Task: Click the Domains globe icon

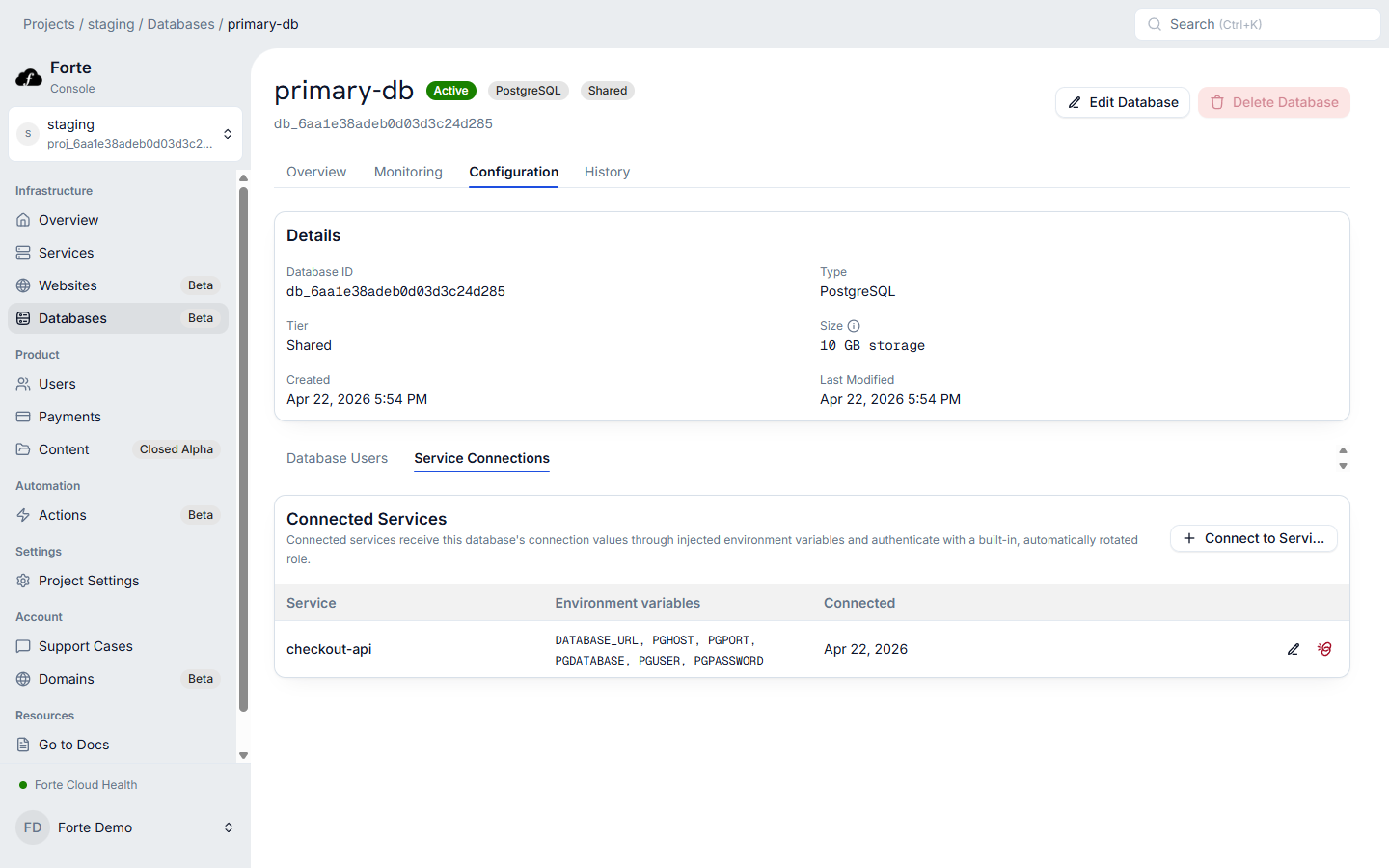Action: (23, 679)
